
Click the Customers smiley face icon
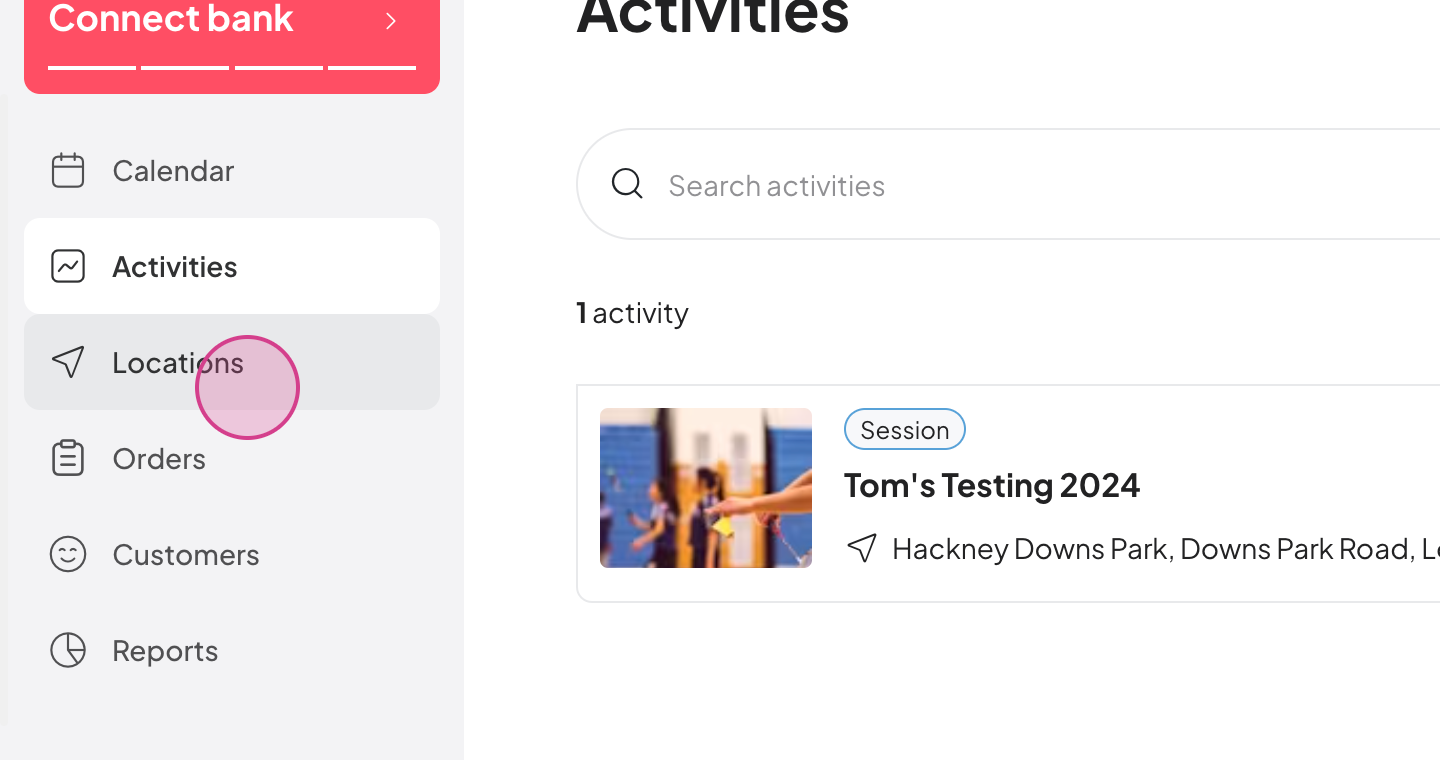(x=68, y=554)
